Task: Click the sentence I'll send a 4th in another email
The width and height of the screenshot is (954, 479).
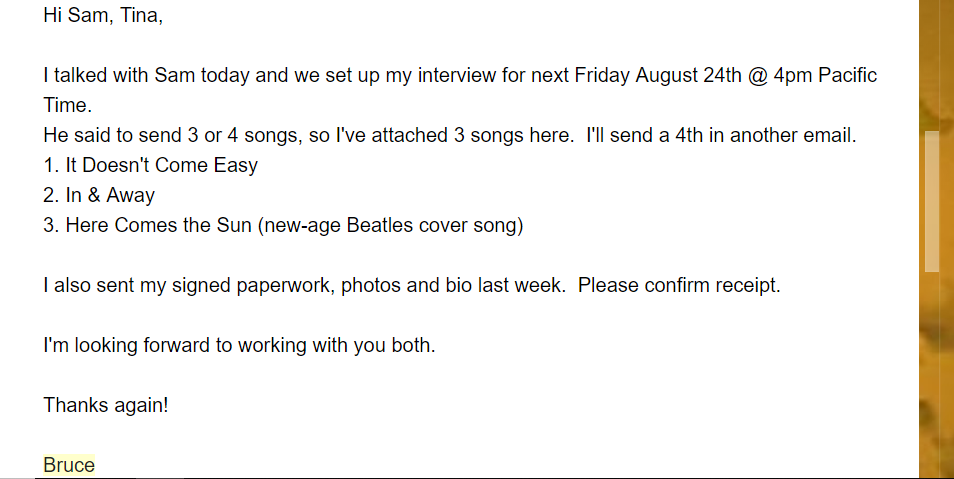Action: pyautogui.click(x=721, y=135)
